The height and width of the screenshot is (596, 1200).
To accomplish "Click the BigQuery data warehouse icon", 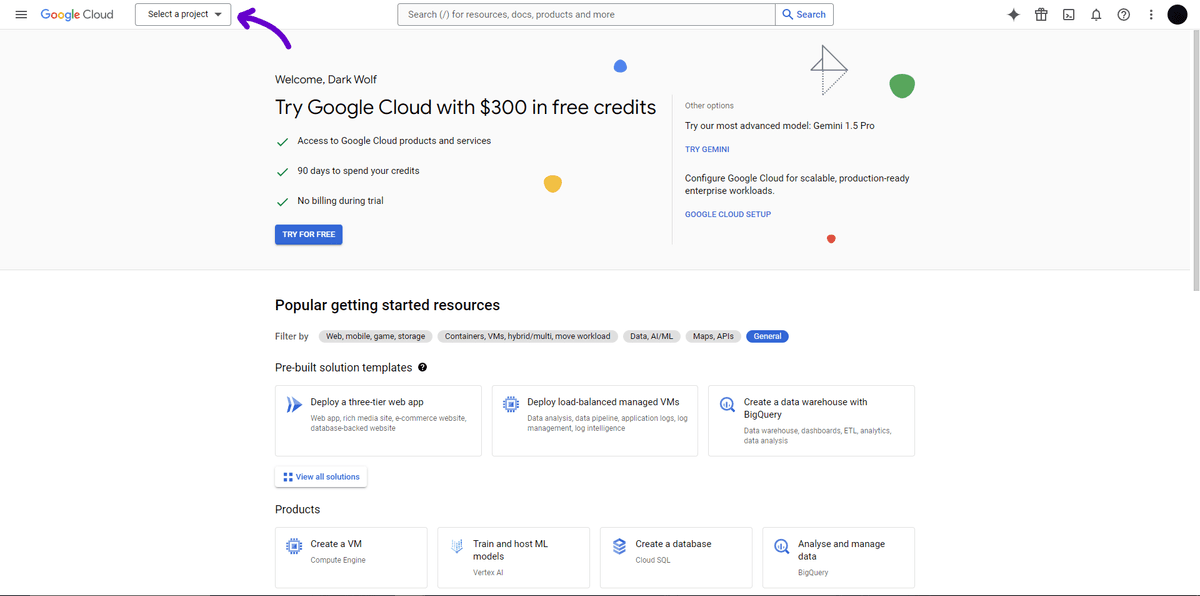I will (x=727, y=404).
